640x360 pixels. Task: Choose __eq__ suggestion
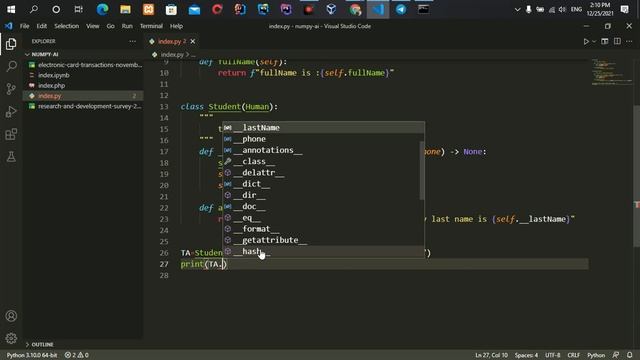tap(321, 218)
